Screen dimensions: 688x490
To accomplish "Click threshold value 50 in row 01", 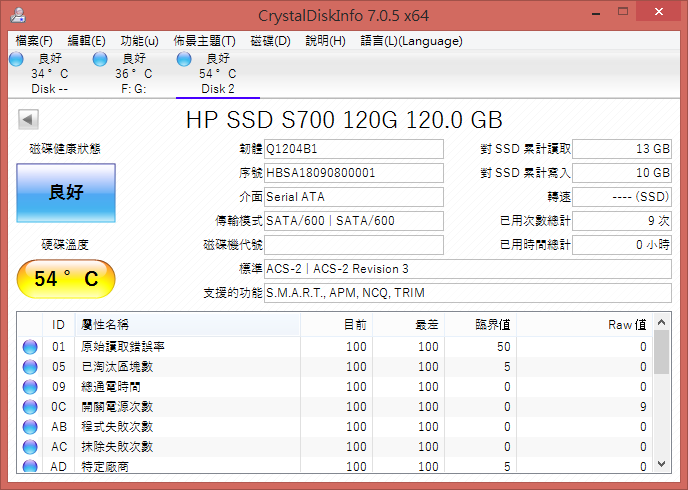I will (x=504, y=347).
